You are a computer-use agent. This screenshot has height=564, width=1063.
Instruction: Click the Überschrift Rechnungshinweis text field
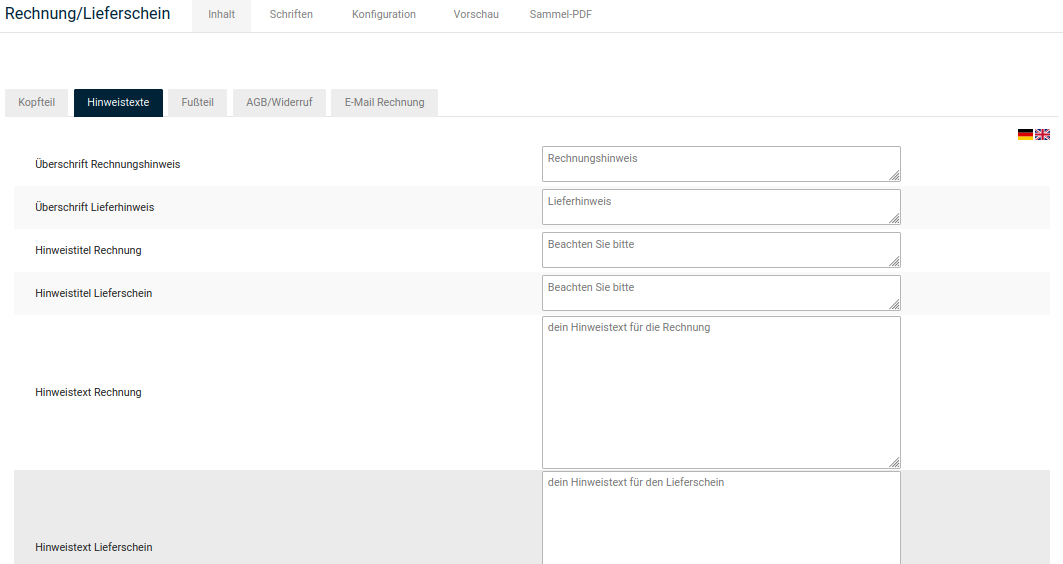click(720, 164)
